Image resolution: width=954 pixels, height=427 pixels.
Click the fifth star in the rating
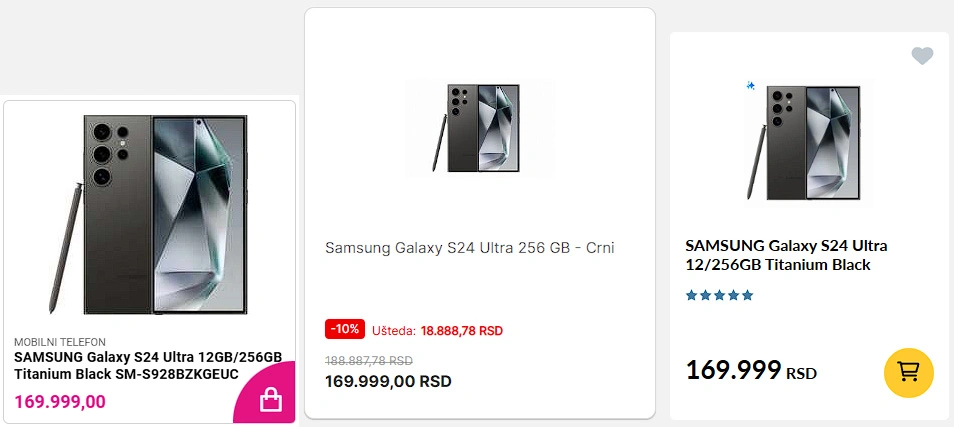[747, 296]
